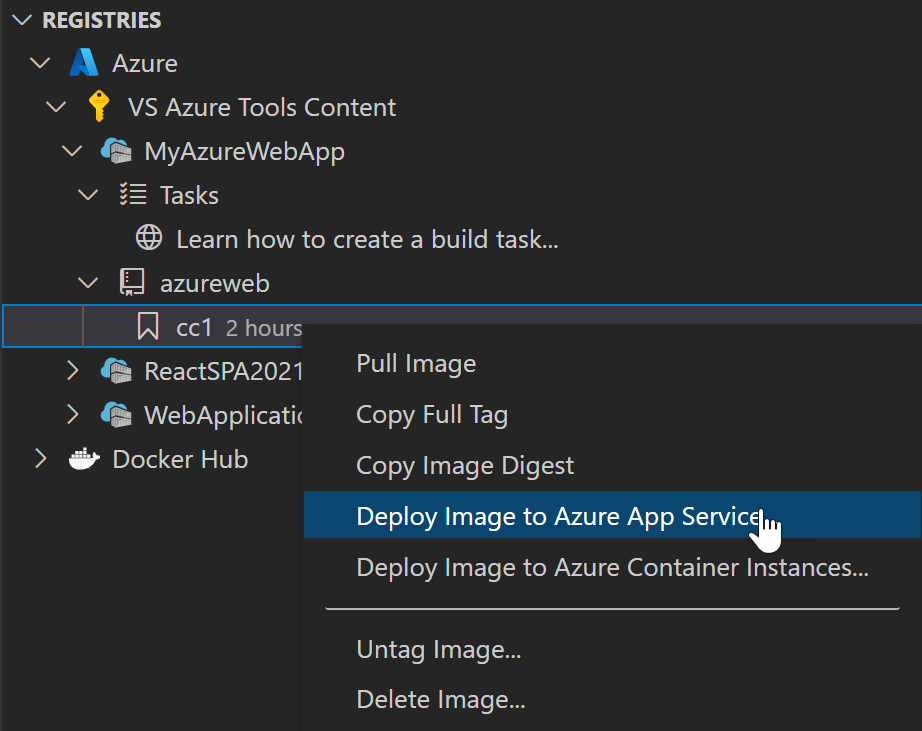Select the Azure label
922x731 pixels.
pyautogui.click(x=145, y=64)
